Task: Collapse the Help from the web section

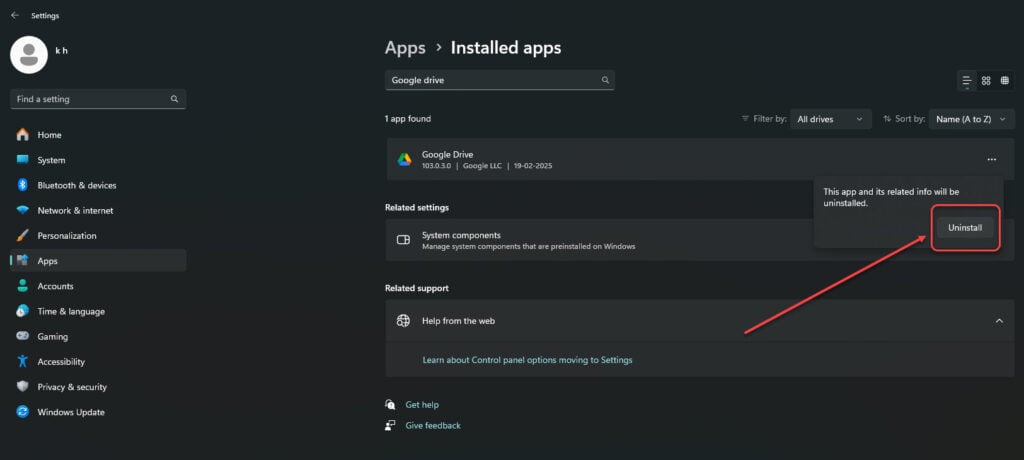Action: [999, 321]
